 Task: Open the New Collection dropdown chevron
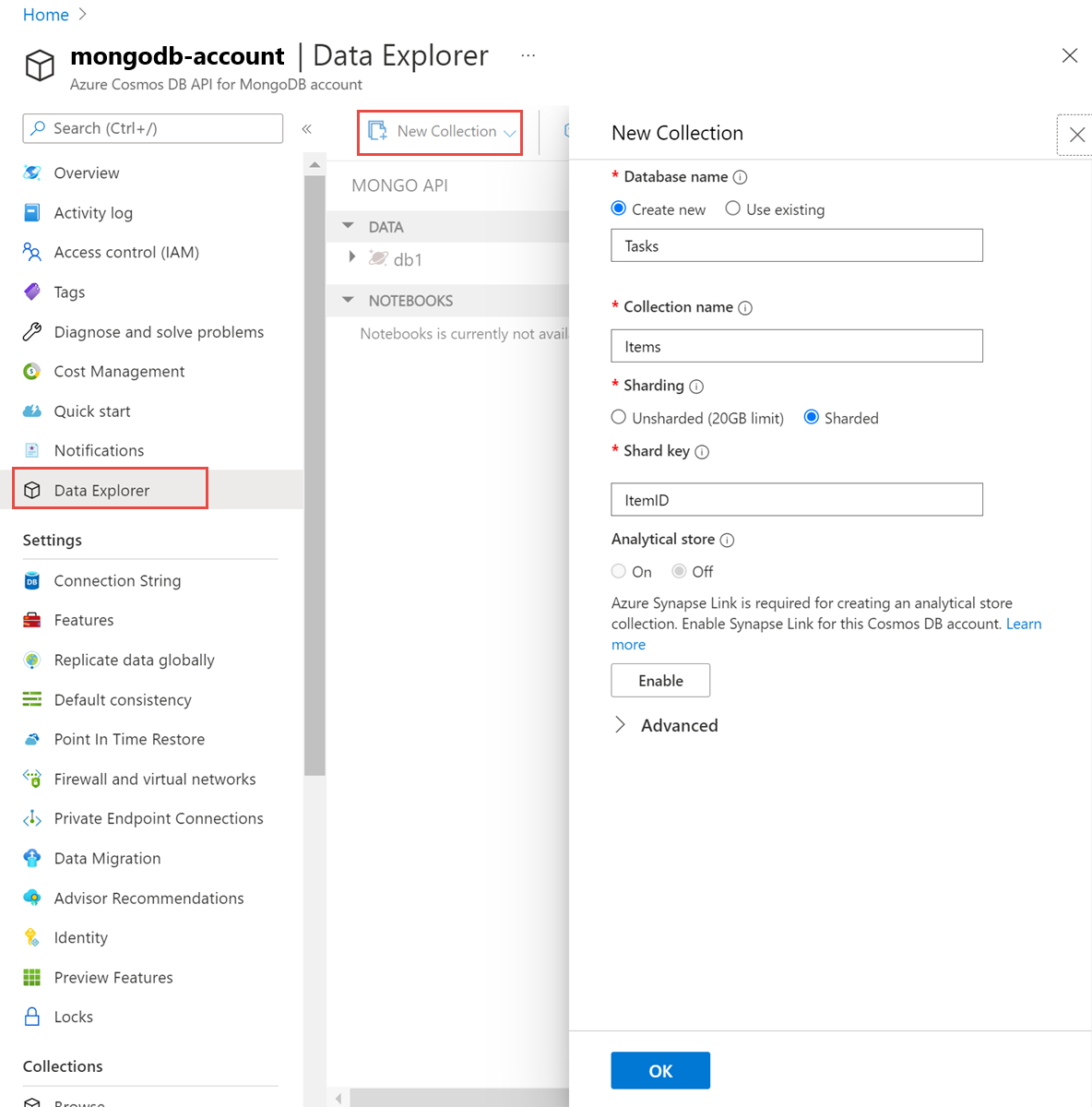click(509, 133)
